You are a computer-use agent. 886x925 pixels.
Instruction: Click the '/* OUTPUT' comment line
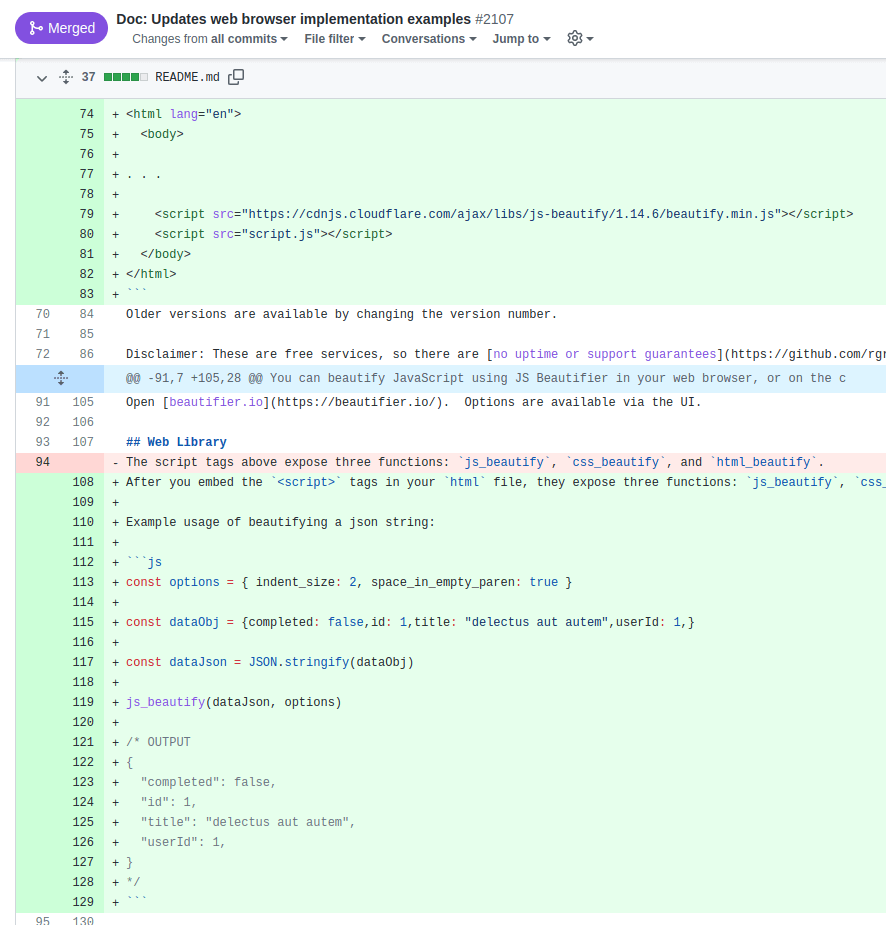[x=158, y=742]
